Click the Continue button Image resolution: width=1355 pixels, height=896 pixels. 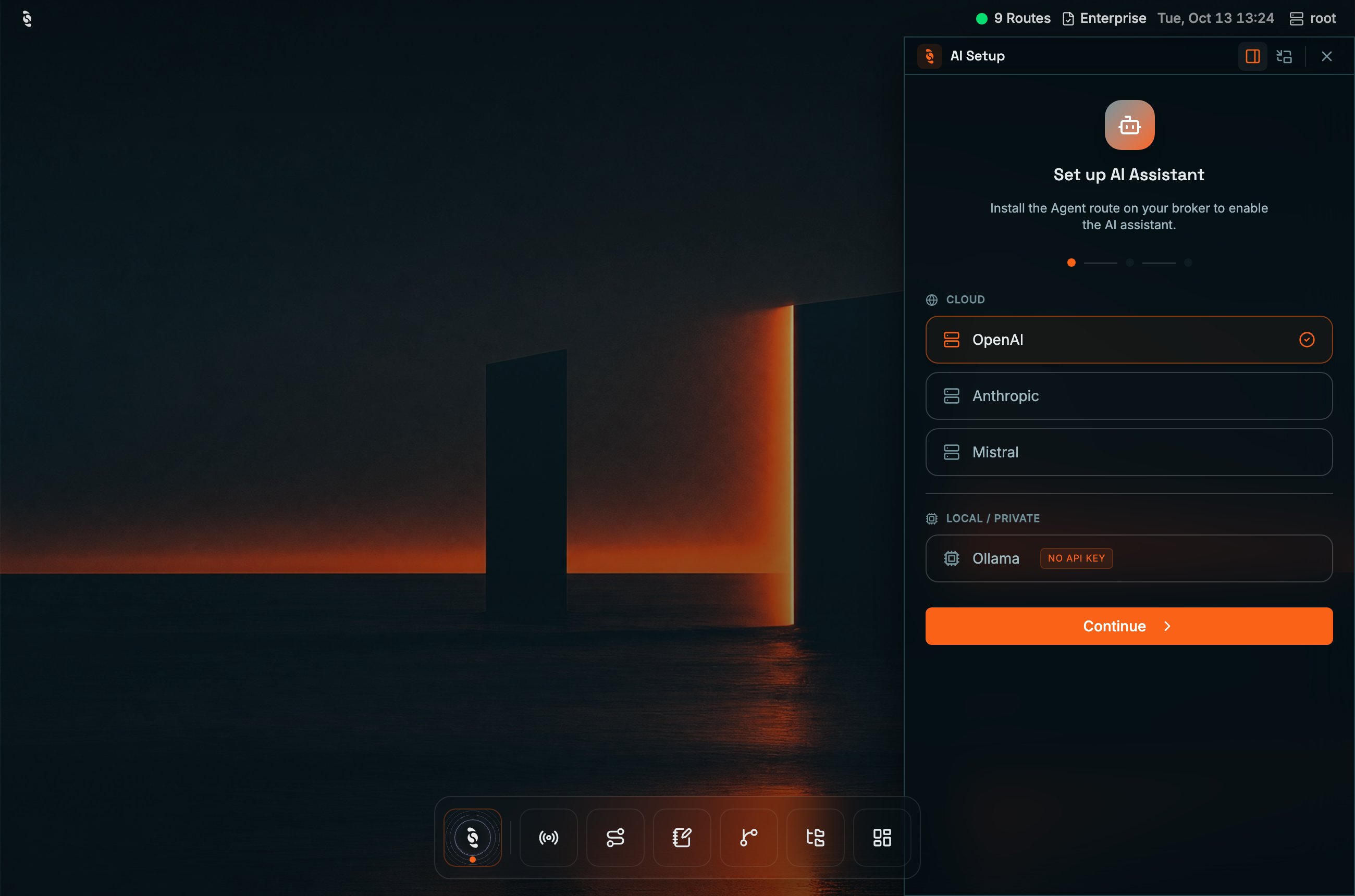click(x=1129, y=626)
